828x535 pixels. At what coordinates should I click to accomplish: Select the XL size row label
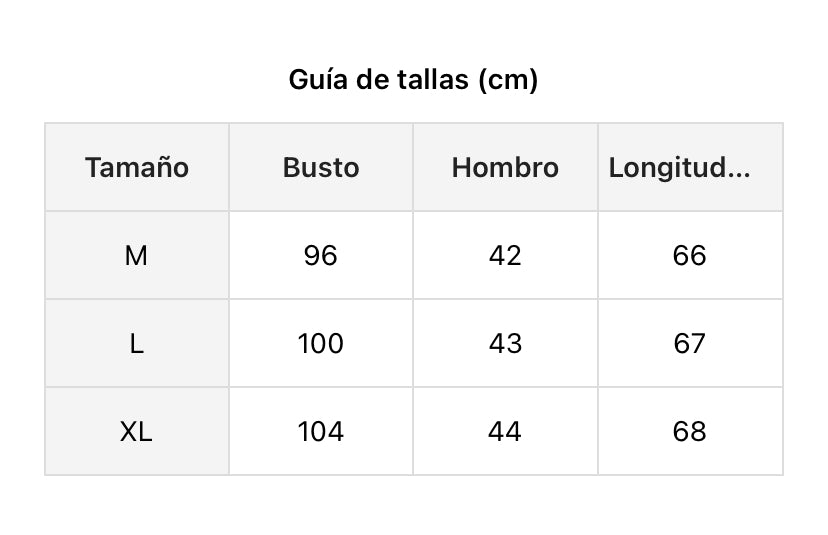coord(137,432)
